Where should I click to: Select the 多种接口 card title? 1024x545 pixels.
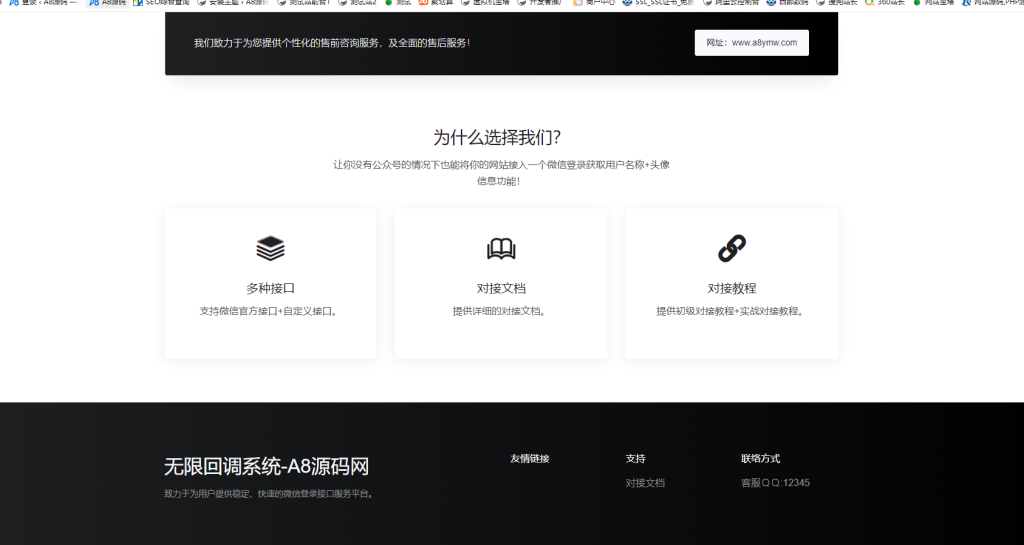270,288
